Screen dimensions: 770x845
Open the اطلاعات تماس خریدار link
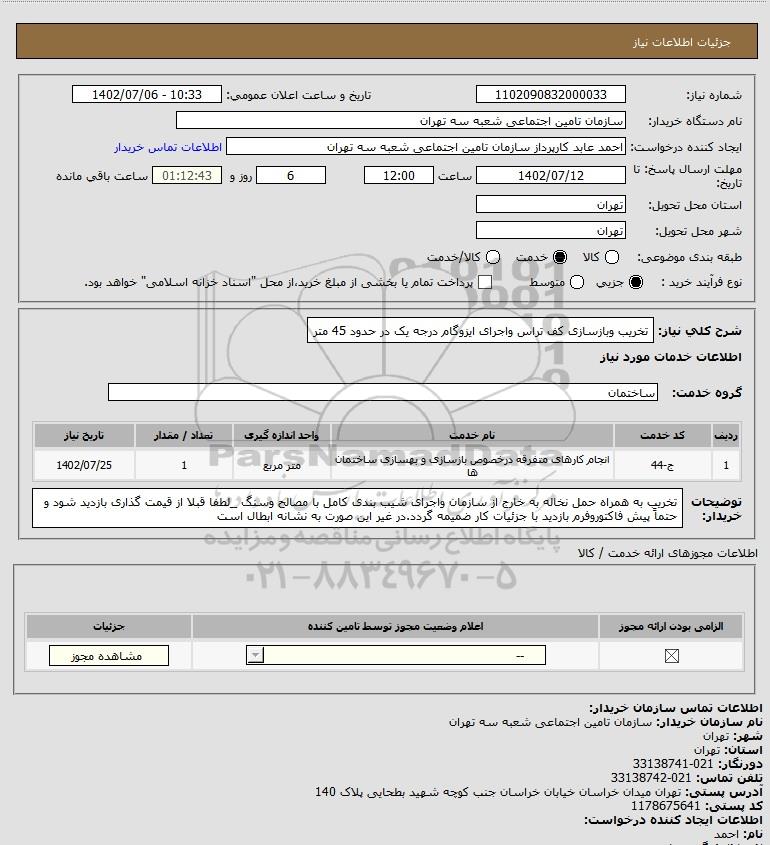pyautogui.click(x=168, y=147)
